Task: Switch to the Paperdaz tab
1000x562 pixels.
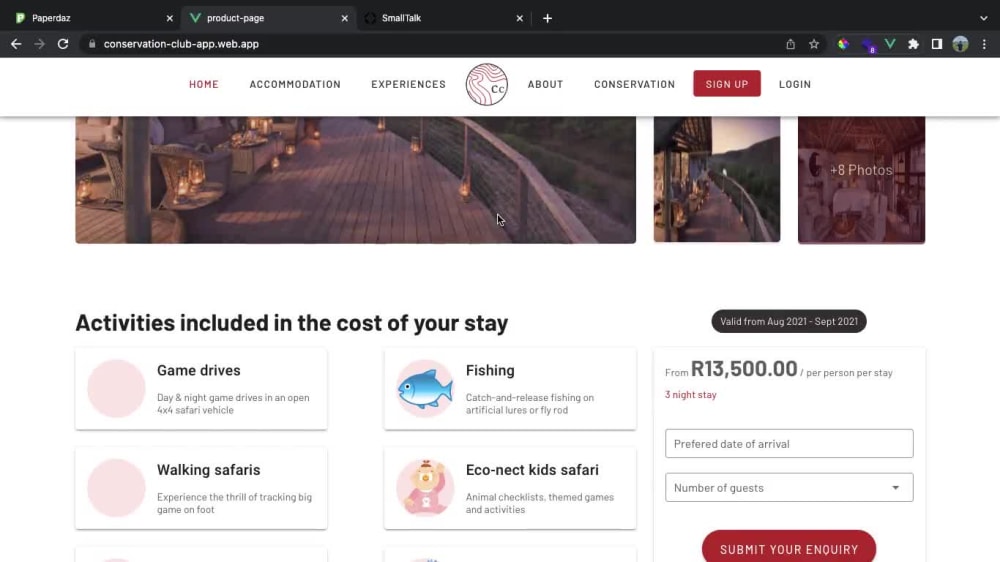Action: (94, 18)
